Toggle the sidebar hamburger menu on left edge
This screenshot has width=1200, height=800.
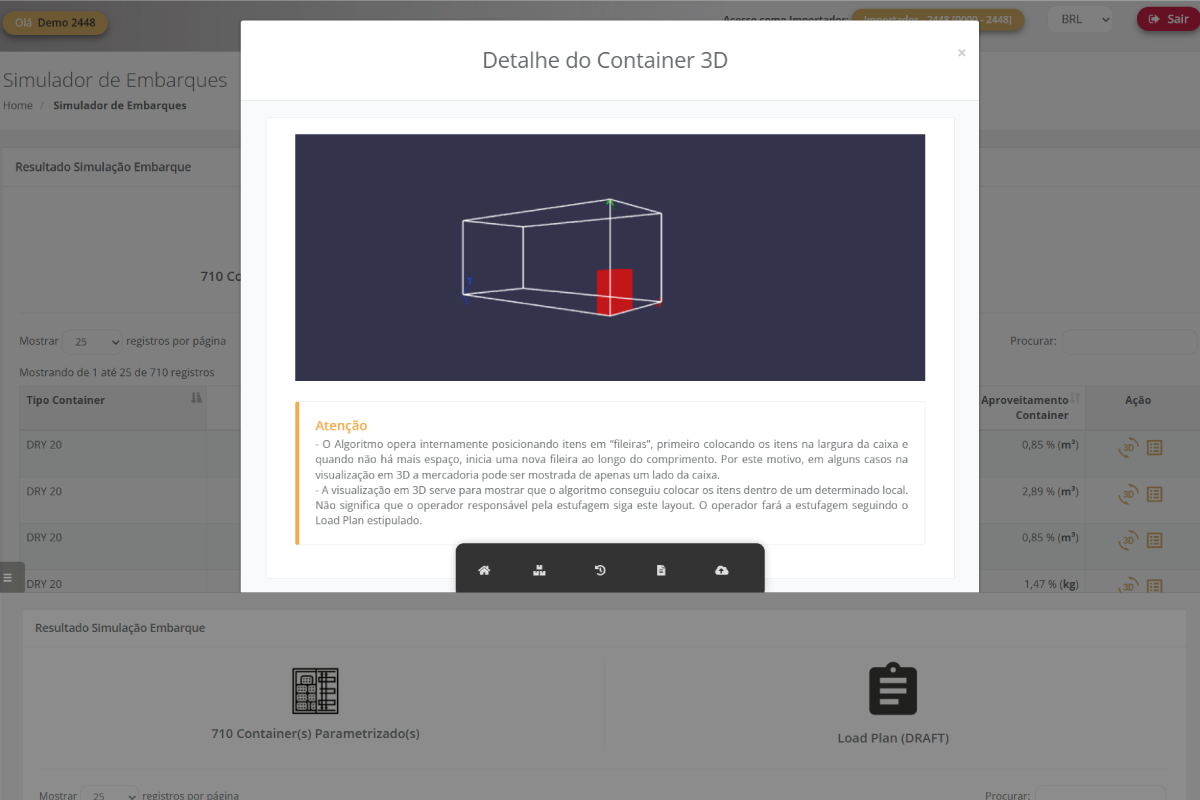pyautogui.click(x=8, y=578)
